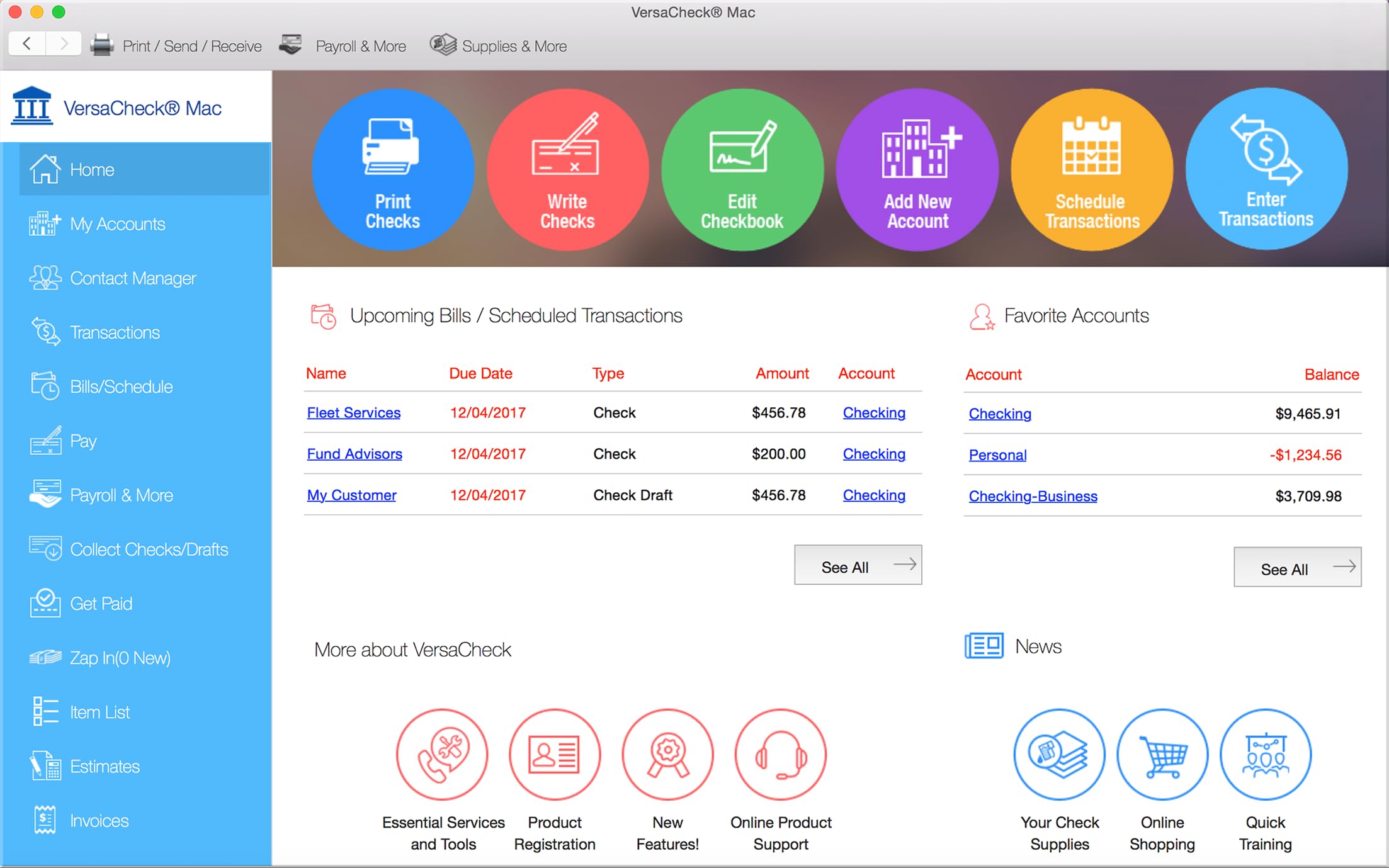
Task: Open the Essential Services and Tools icon
Action: pyautogui.click(x=443, y=755)
